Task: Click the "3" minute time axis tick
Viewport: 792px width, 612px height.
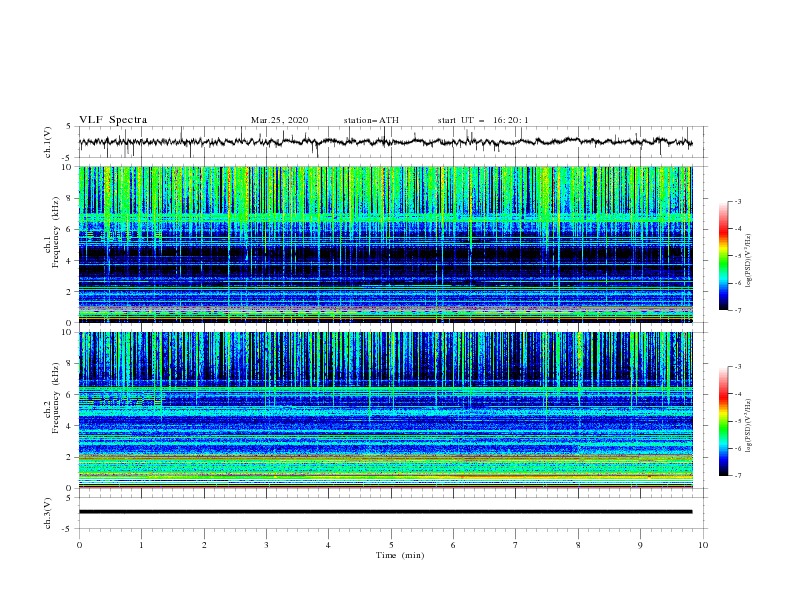Action: (x=266, y=545)
